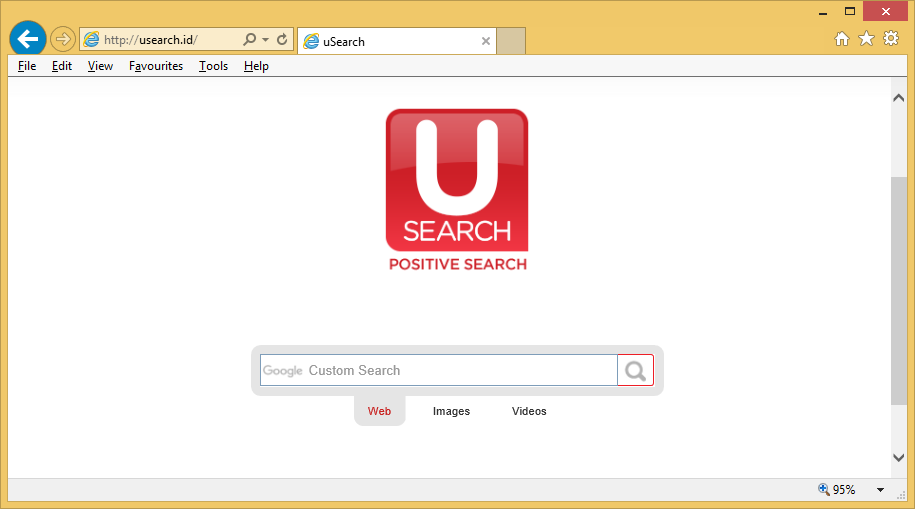Minimize the browser window

click(x=823, y=12)
